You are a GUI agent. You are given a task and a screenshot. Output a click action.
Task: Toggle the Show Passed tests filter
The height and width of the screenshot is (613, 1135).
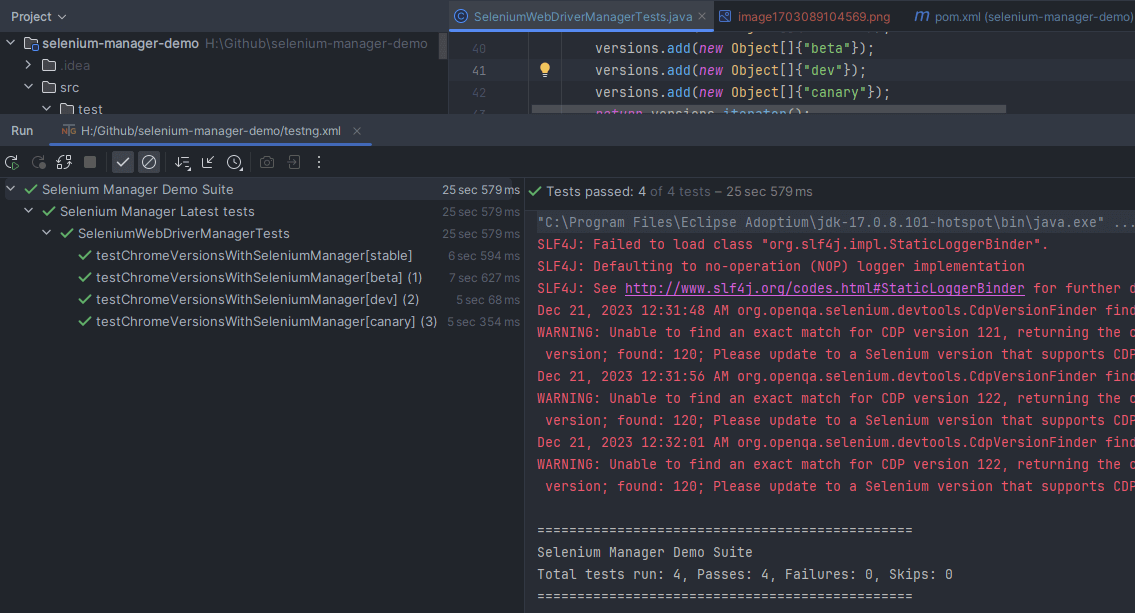(x=122, y=162)
